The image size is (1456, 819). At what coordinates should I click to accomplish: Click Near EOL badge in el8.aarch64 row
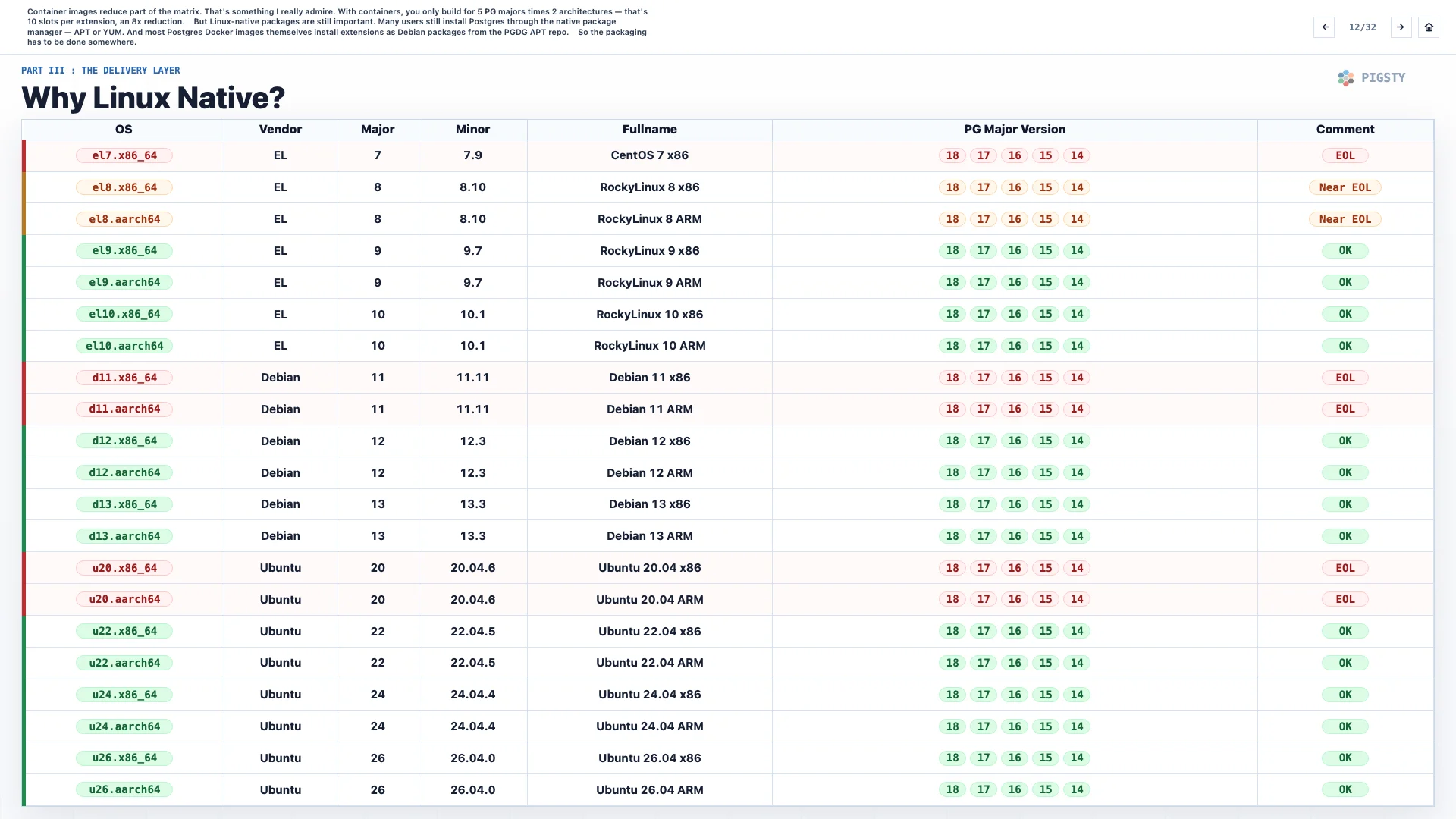click(1345, 219)
